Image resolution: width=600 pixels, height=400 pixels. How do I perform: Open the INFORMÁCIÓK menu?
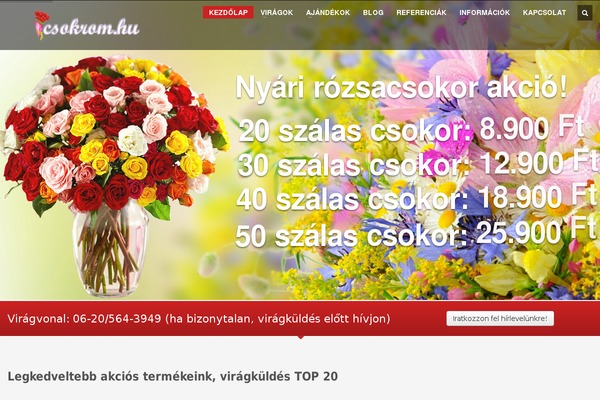tap(484, 13)
